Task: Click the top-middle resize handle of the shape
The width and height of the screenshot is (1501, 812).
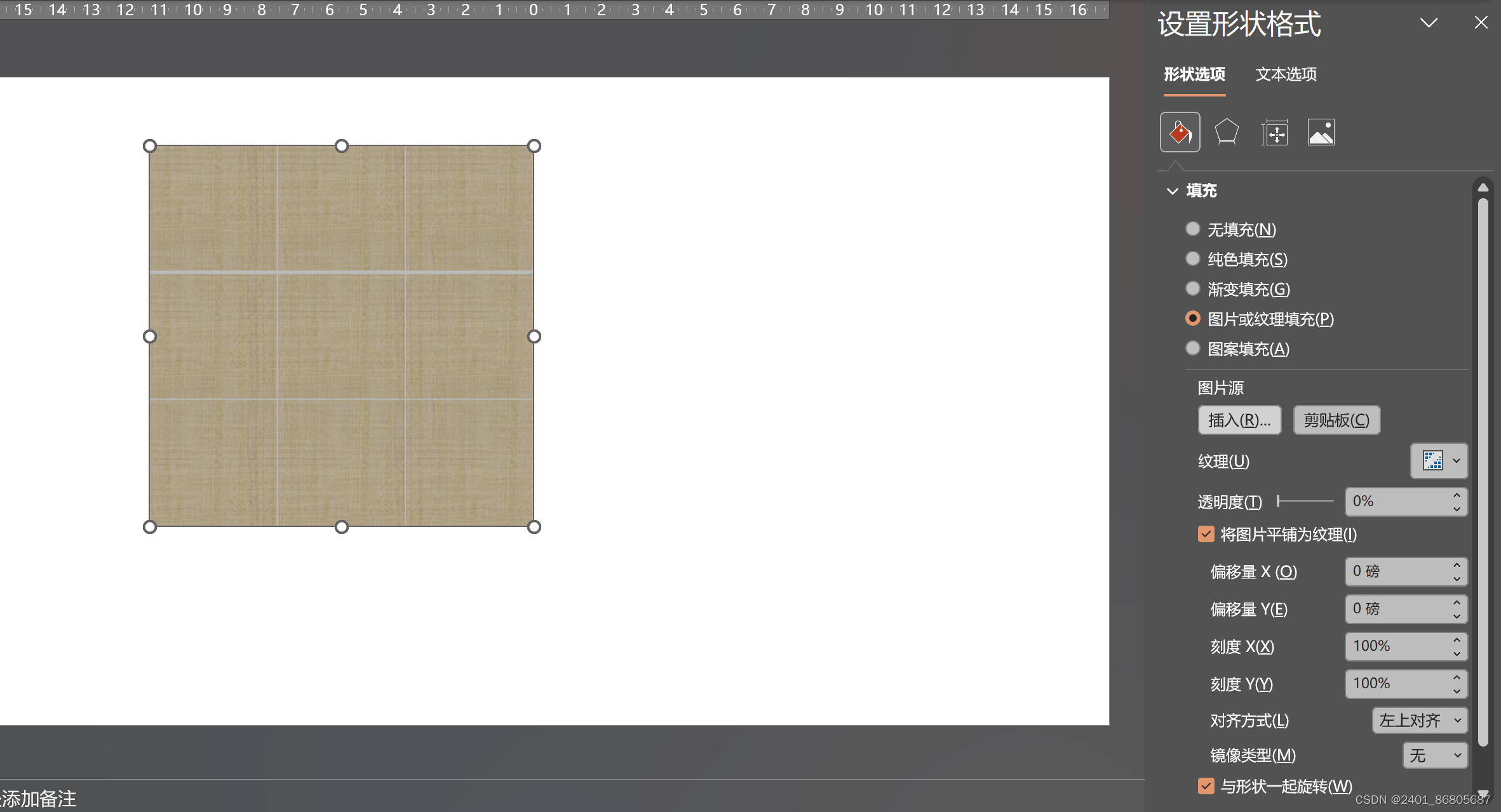Action: 342,146
